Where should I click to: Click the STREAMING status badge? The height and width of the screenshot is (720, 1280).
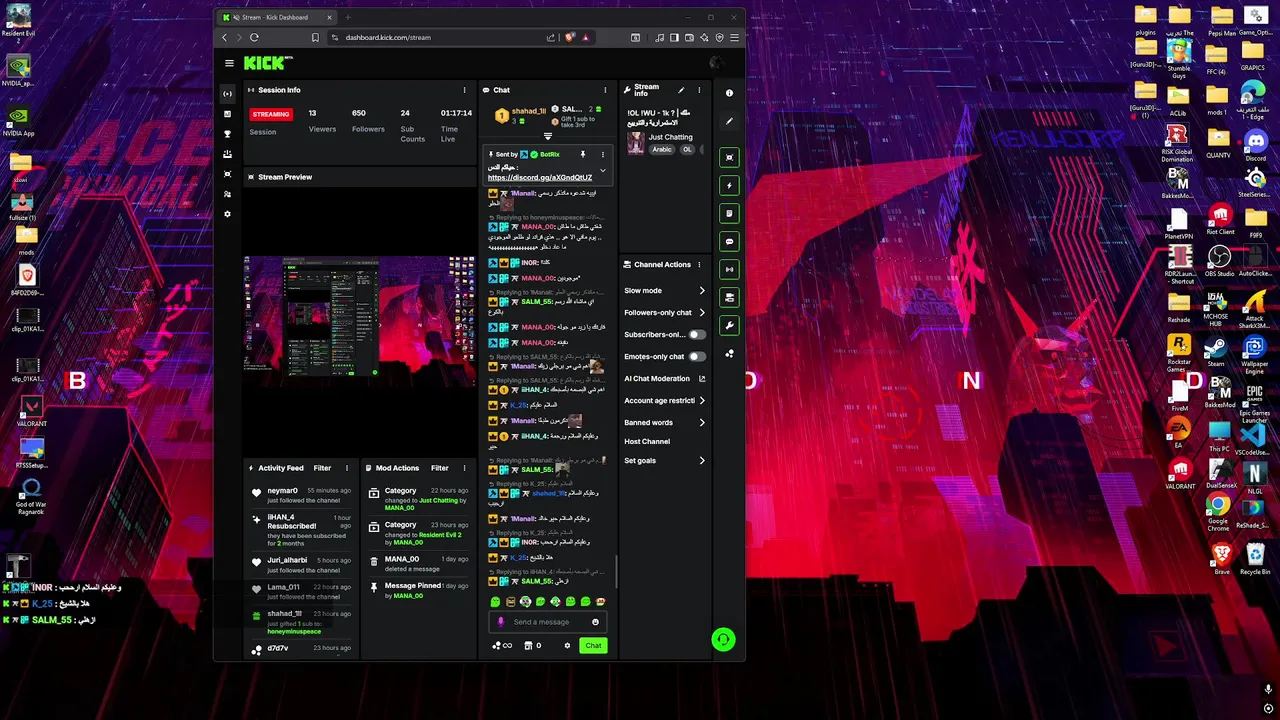pyautogui.click(x=270, y=114)
